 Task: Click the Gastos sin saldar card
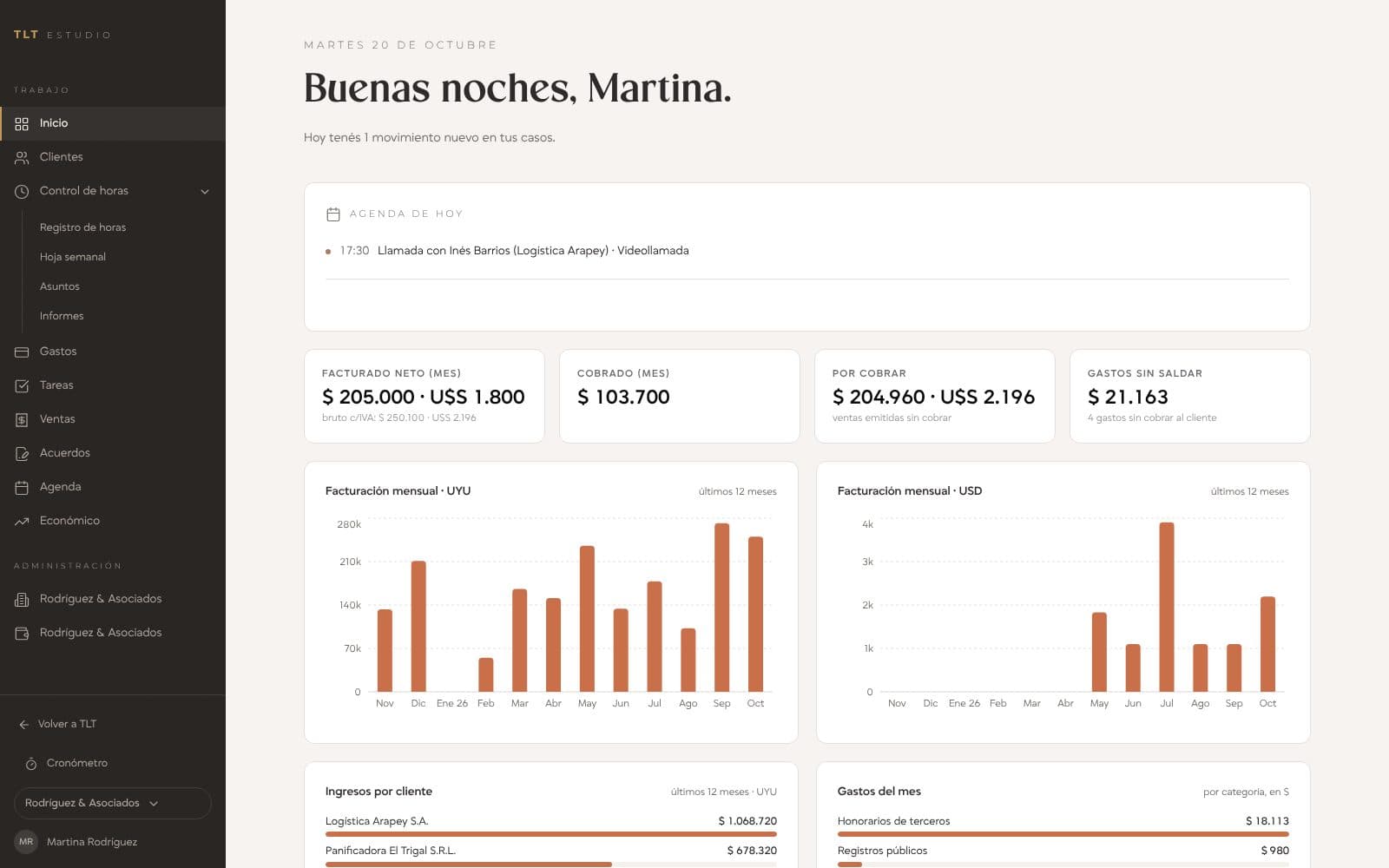(x=1190, y=396)
